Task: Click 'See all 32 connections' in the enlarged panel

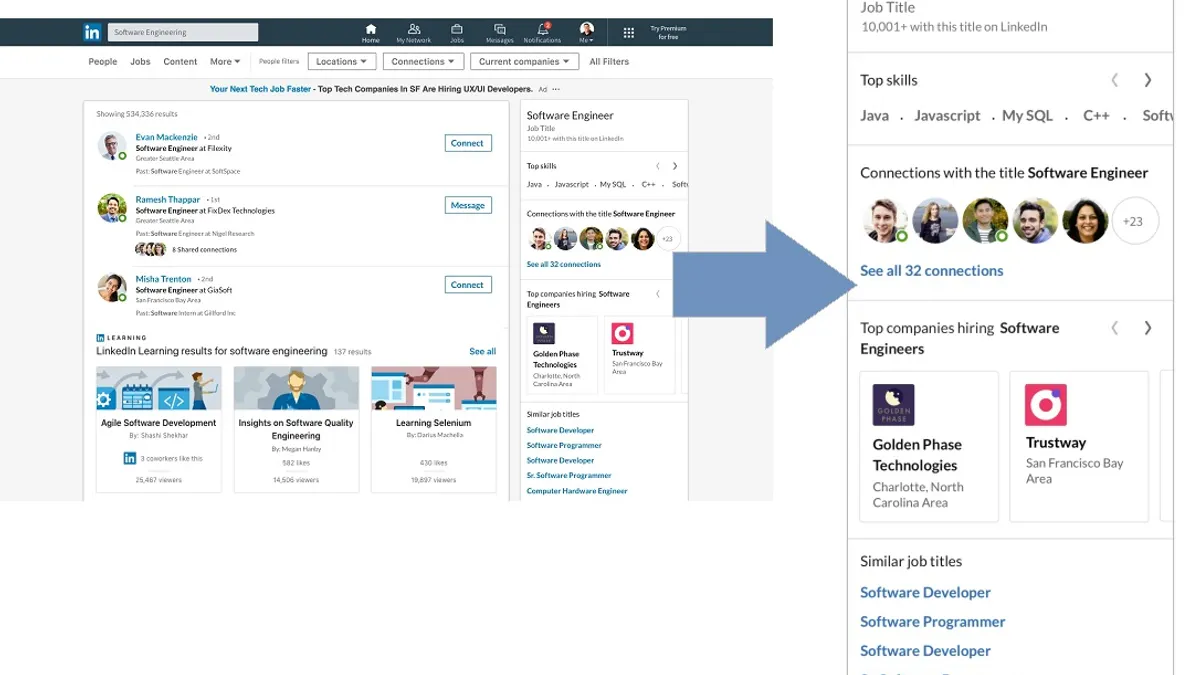Action: [x=932, y=271]
